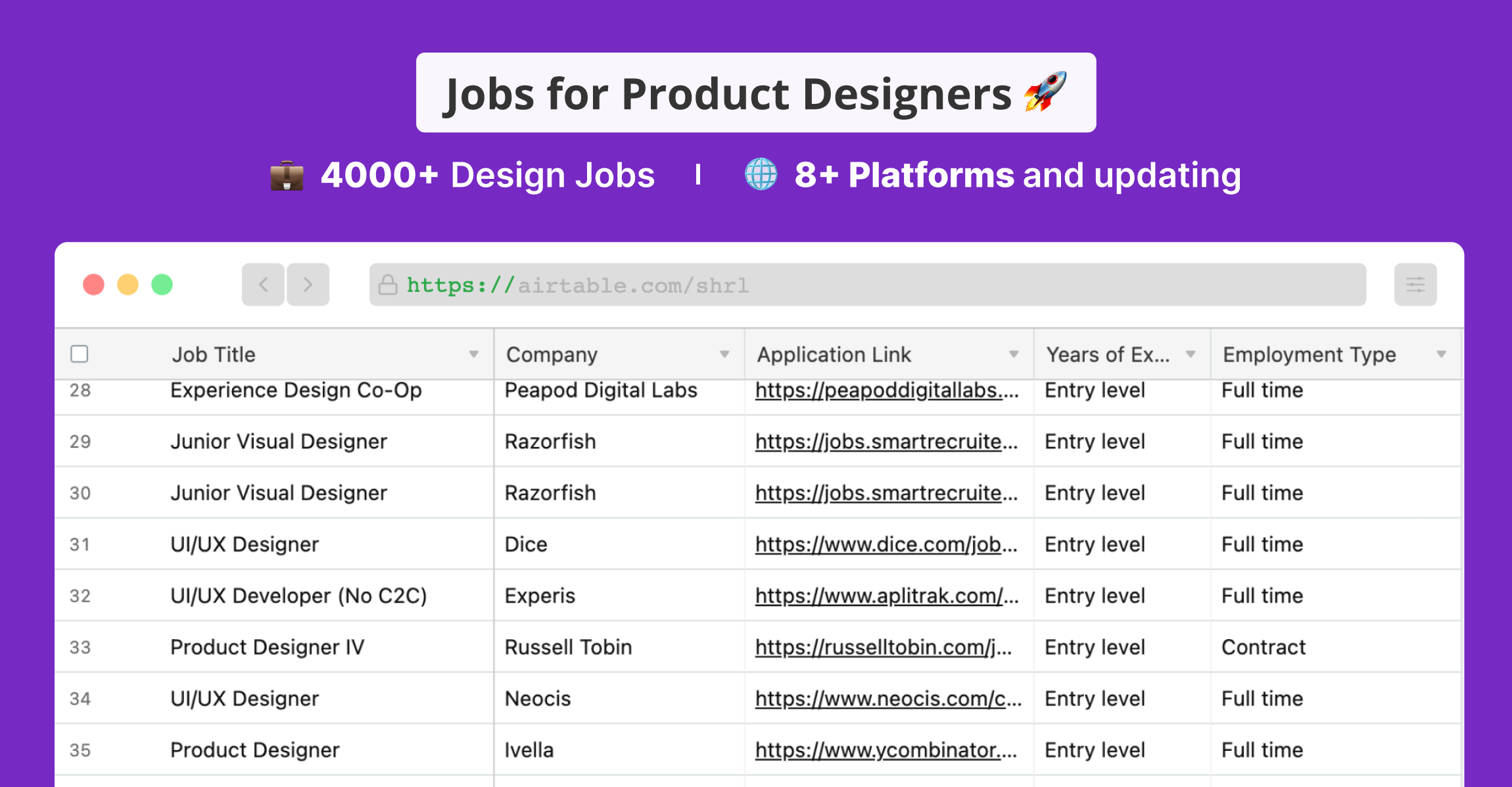The width and height of the screenshot is (1512, 787).
Task: Click the 4000+ Design Jobs text
Action: pyautogui.click(x=488, y=175)
